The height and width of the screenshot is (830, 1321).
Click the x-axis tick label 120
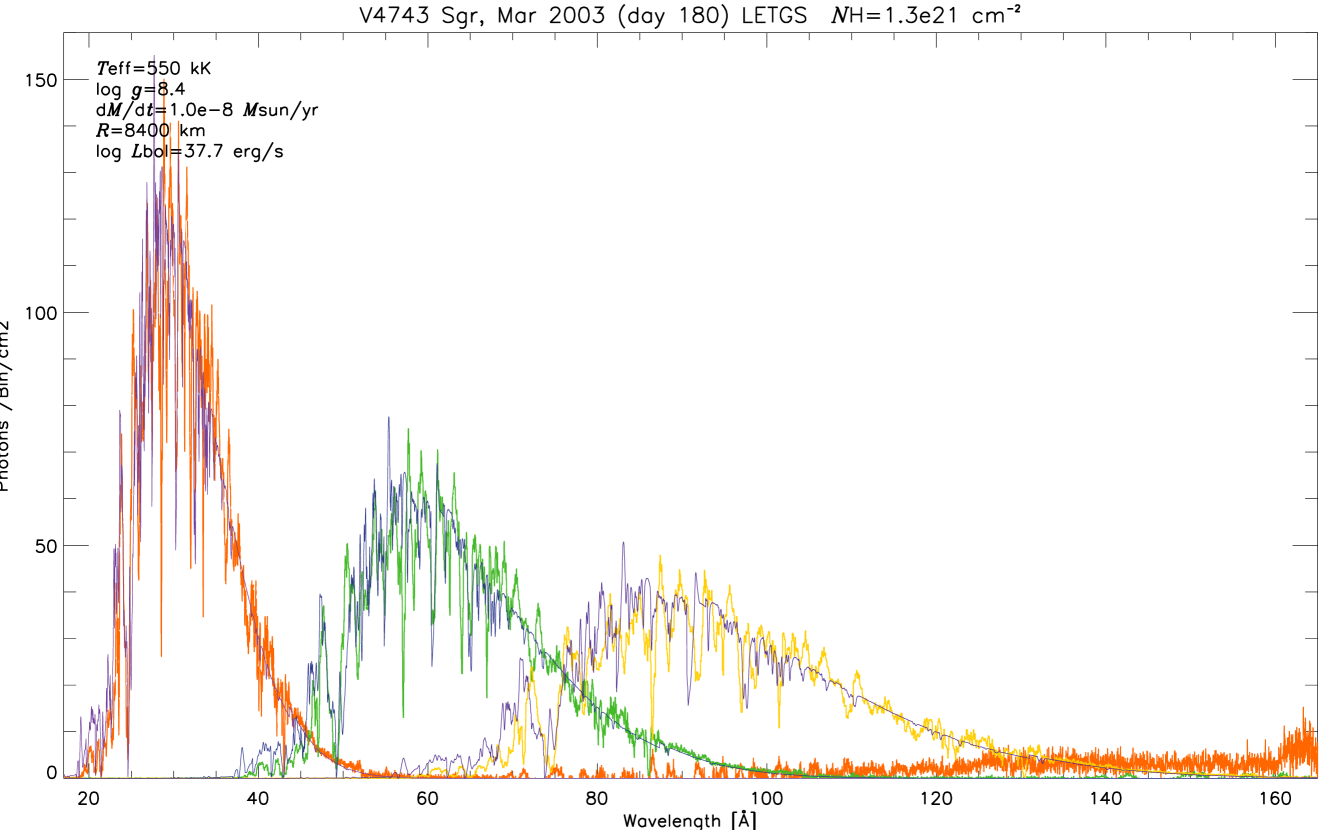click(936, 799)
